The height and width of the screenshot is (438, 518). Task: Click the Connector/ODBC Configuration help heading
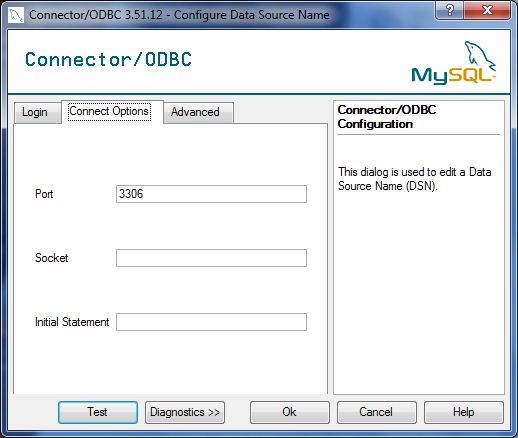point(387,117)
